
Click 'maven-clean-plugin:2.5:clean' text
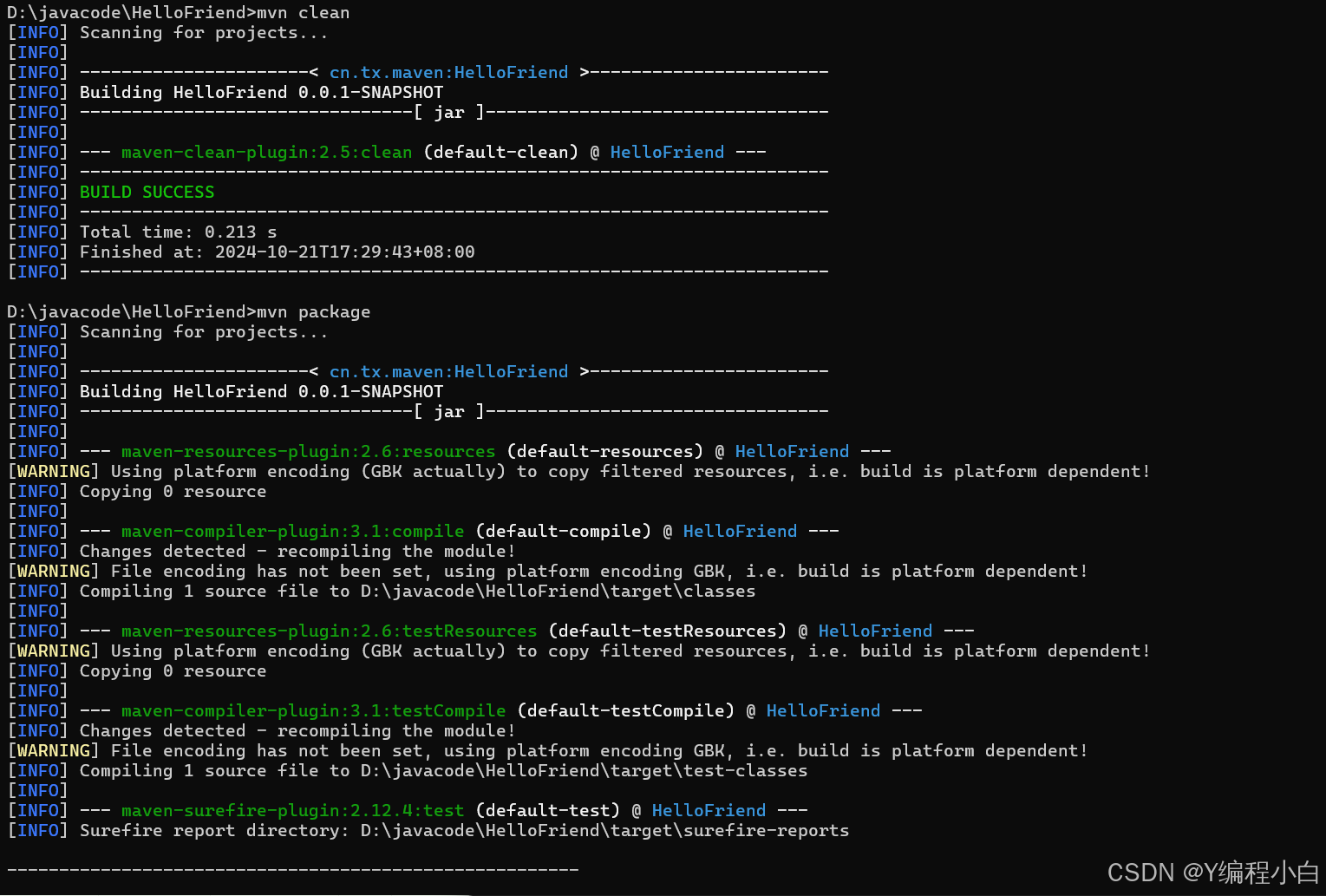[x=267, y=153]
